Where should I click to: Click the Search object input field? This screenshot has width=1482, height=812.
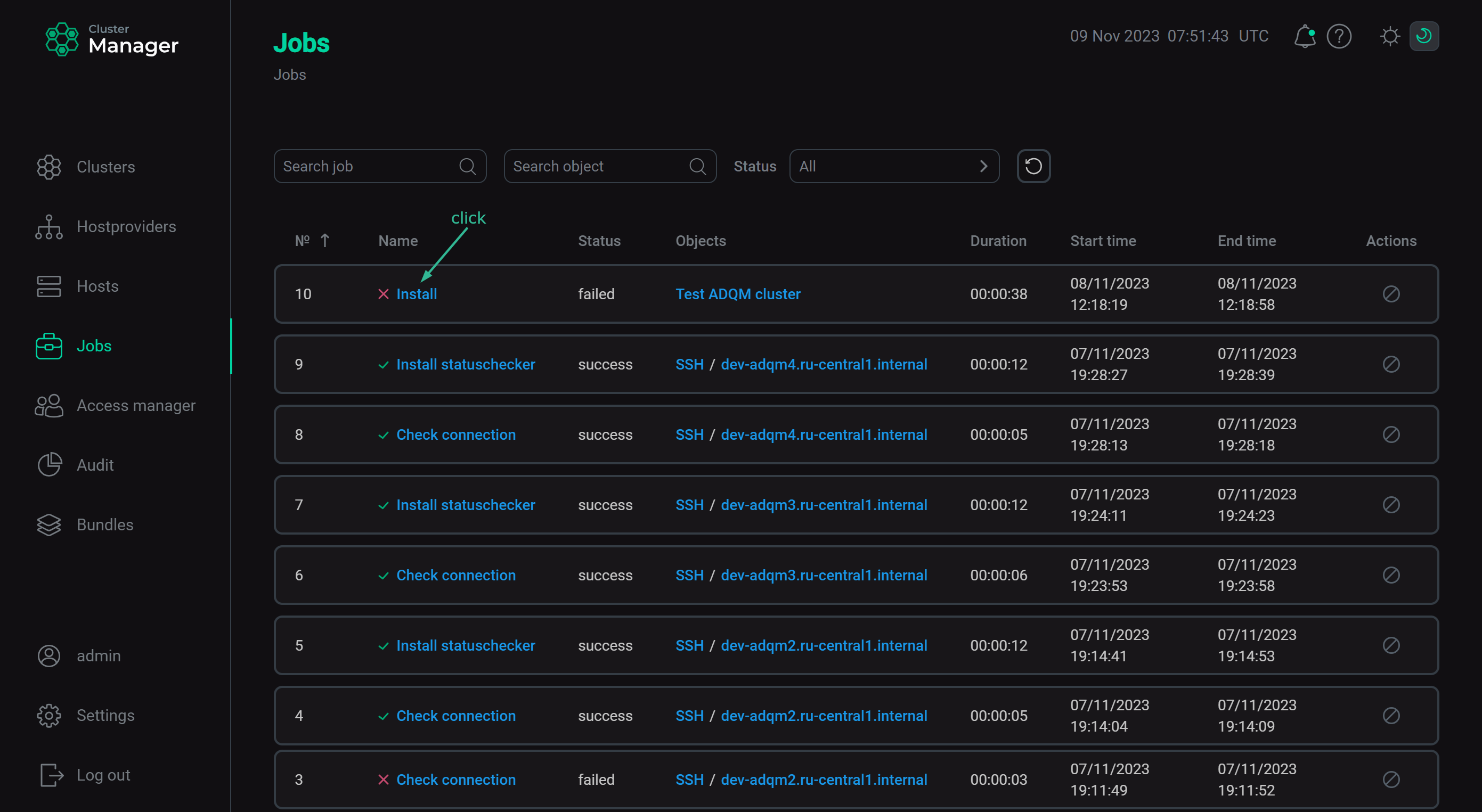pyautogui.click(x=610, y=166)
